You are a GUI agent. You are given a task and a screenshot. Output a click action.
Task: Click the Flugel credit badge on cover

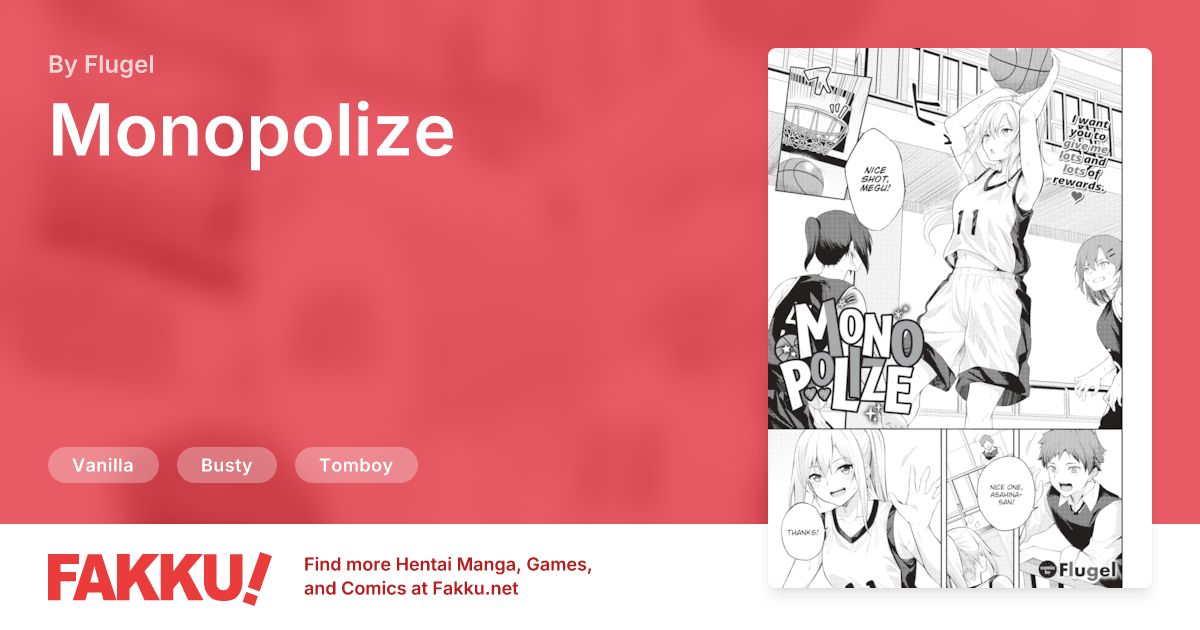tap(1076, 571)
